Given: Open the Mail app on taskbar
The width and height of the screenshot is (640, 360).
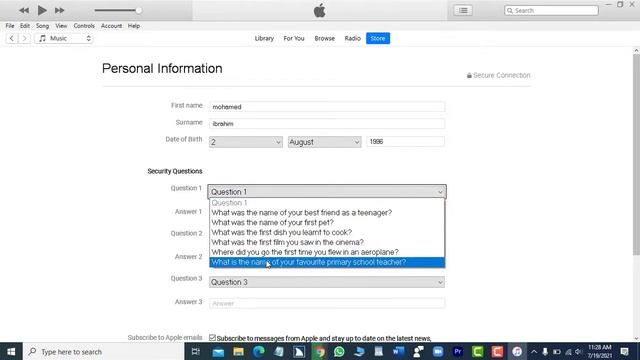Looking at the screenshot, I should click(x=218, y=351).
